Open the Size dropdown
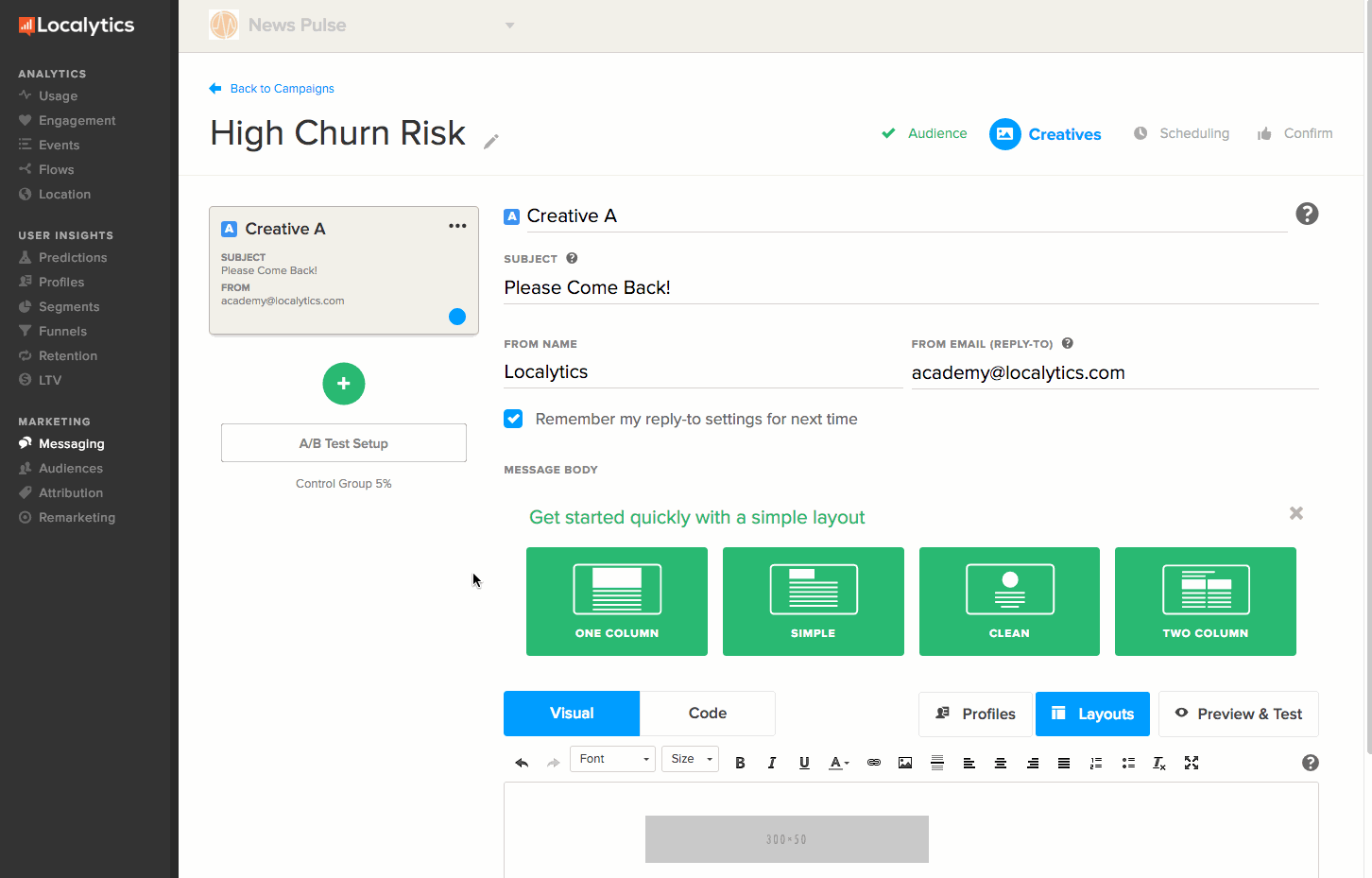 pyautogui.click(x=691, y=759)
